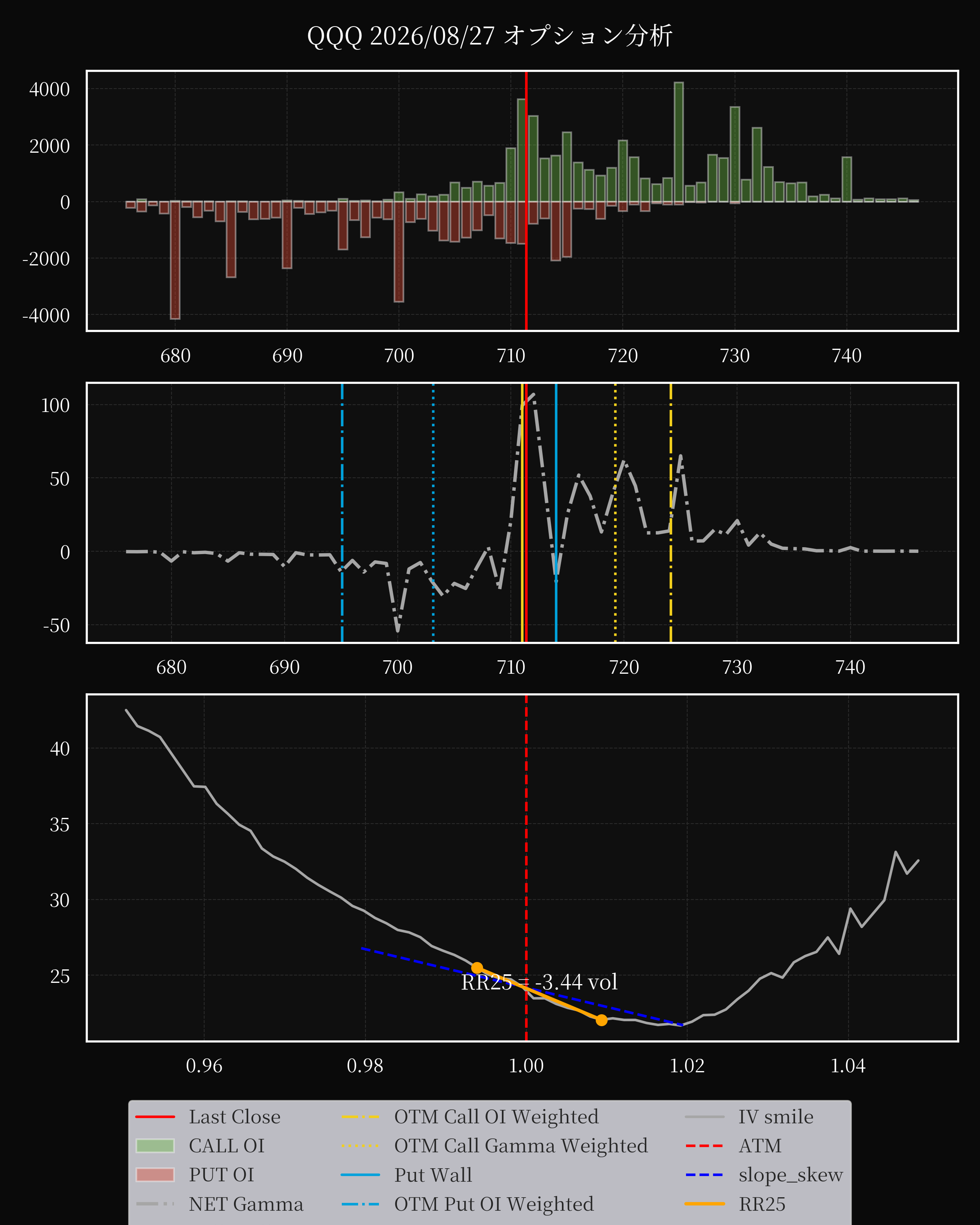The width and height of the screenshot is (980, 1225).
Task: Click the '4000' y-axis label in top chart
Action: pos(49,89)
